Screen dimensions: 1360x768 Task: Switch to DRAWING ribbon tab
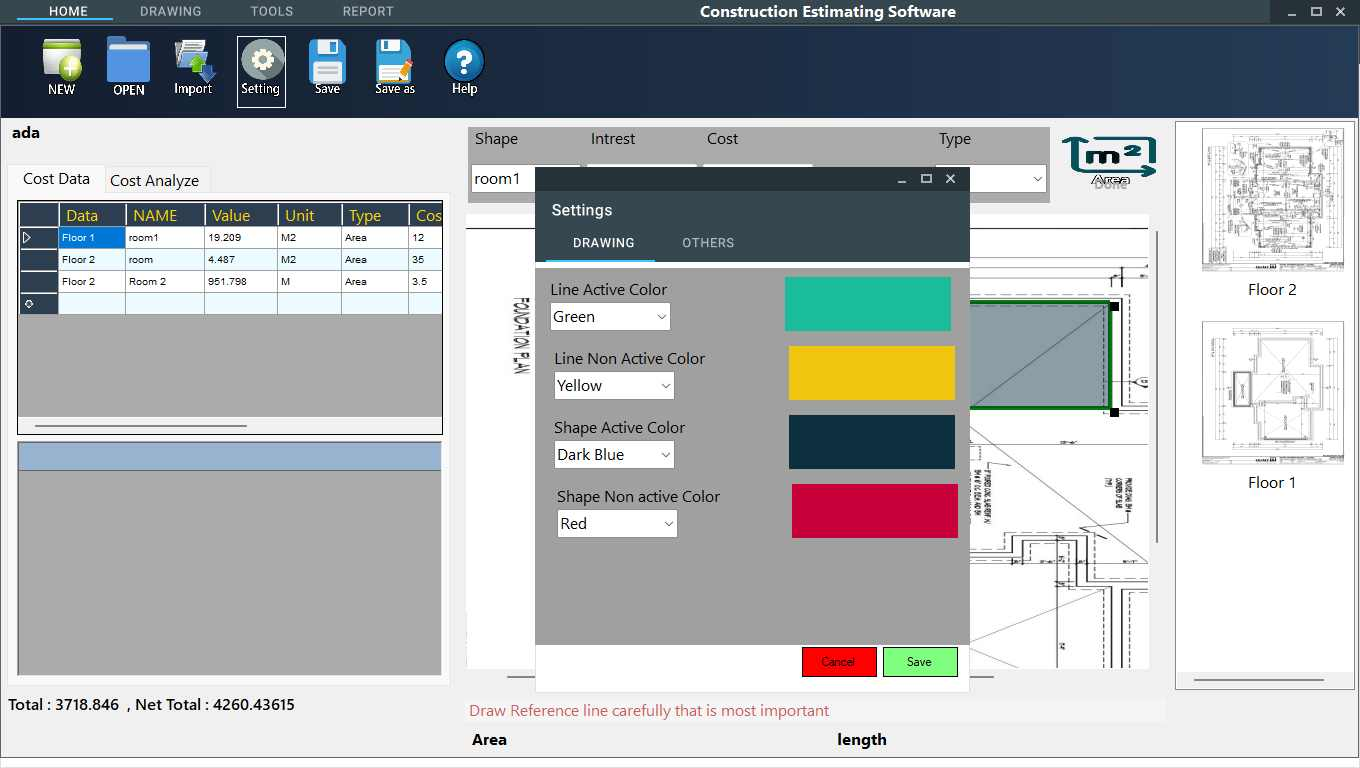point(171,12)
